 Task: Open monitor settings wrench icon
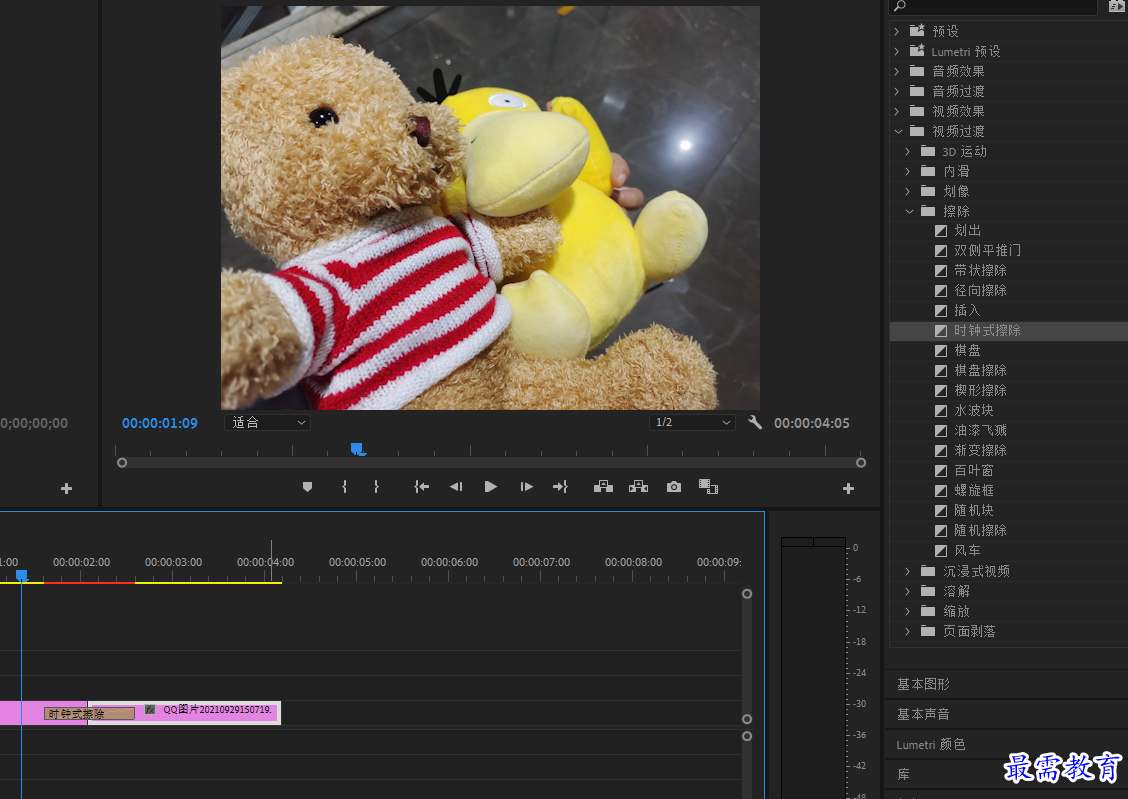[x=755, y=422]
